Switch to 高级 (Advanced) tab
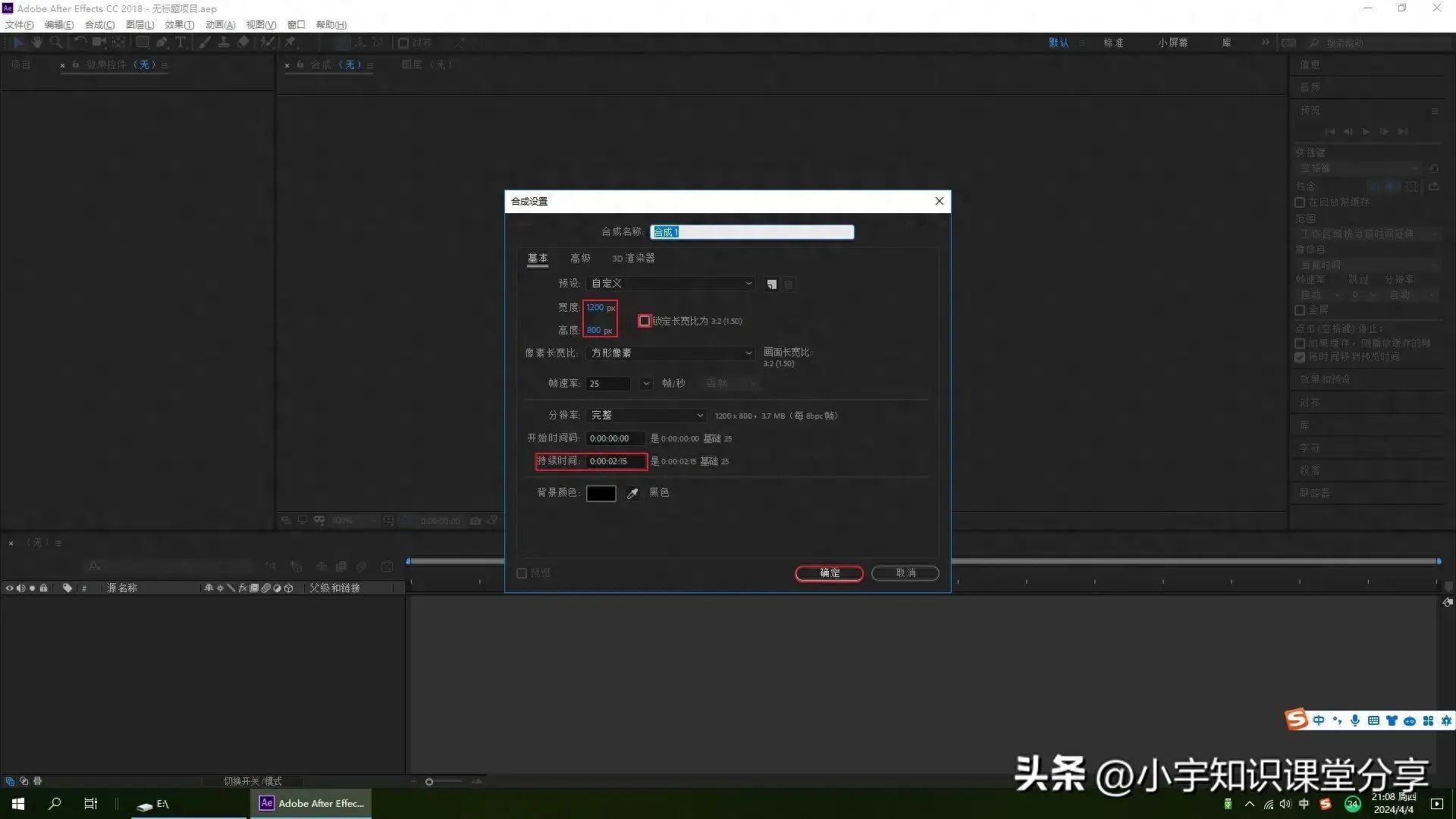 pyautogui.click(x=580, y=258)
